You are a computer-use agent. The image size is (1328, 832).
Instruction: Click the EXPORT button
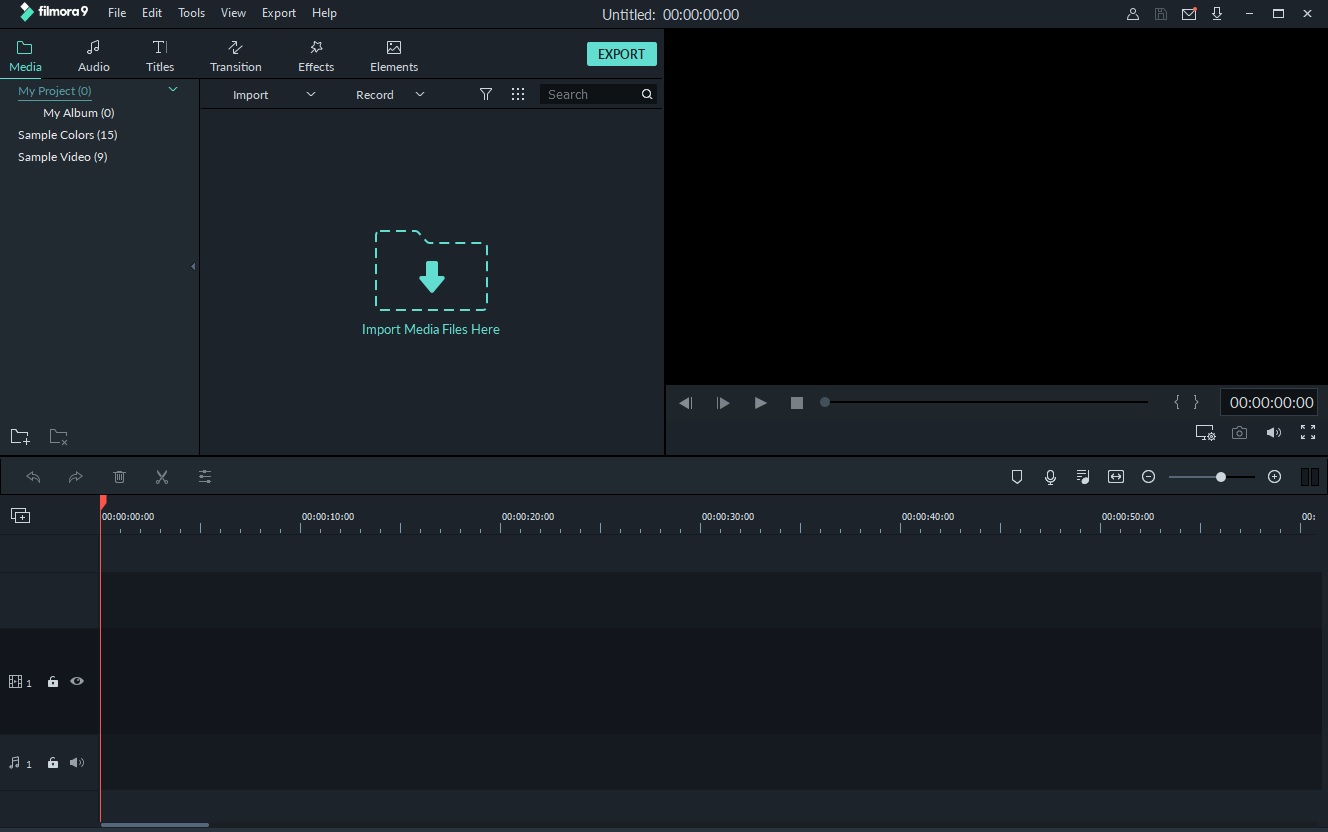click(x=621, y=54)
